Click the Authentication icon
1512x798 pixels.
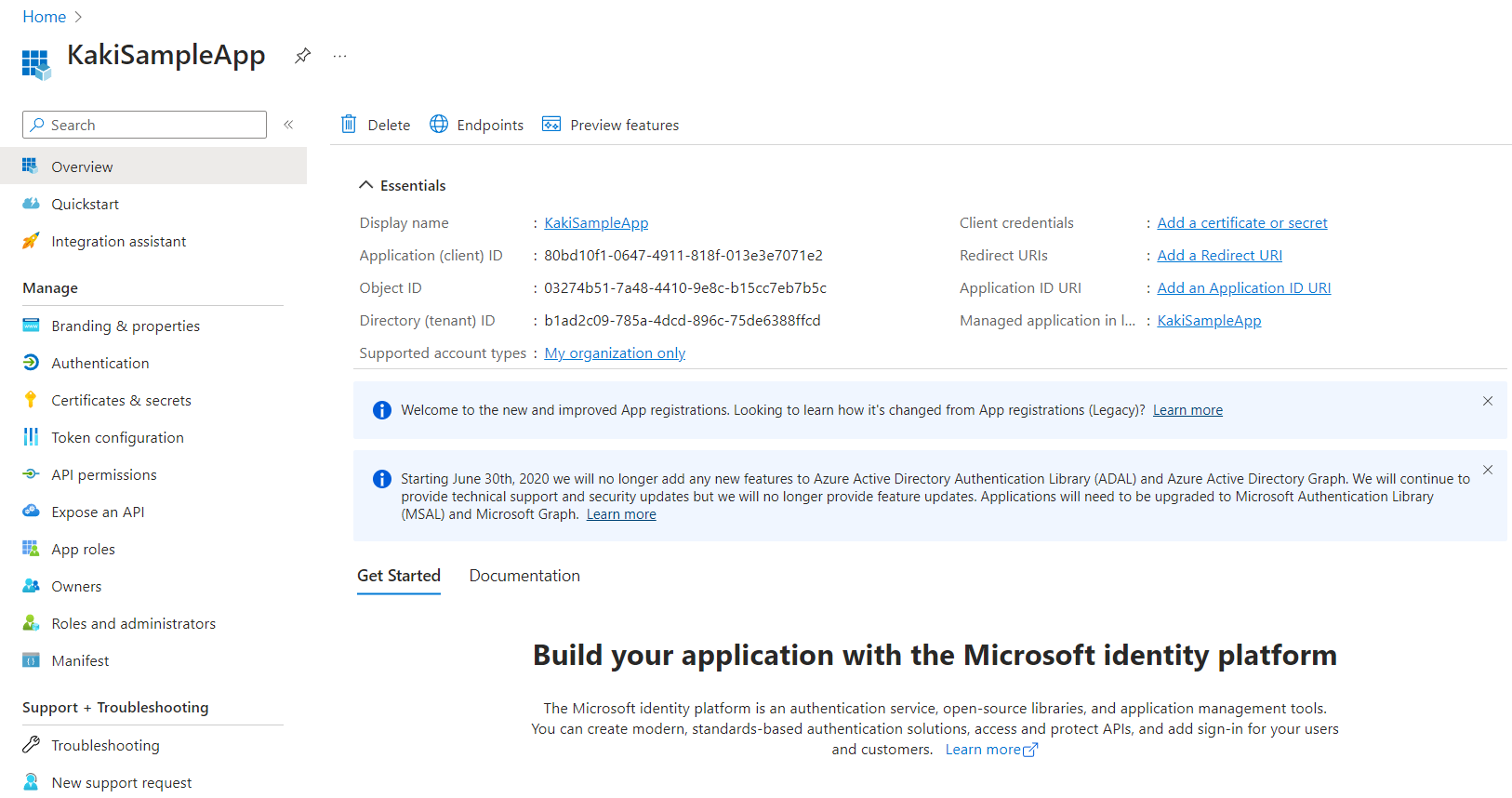pos(31,362)
